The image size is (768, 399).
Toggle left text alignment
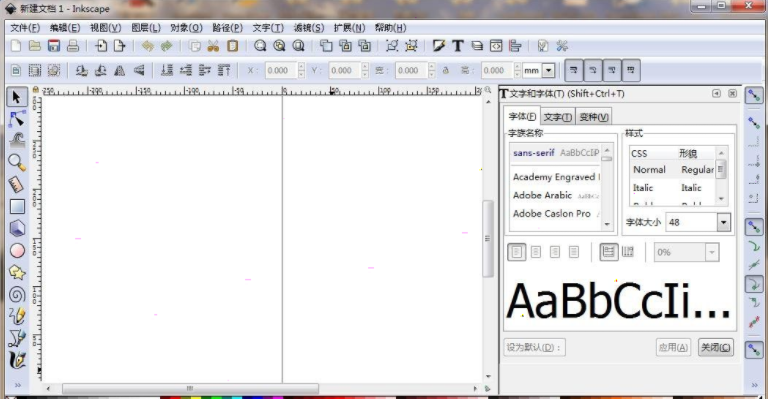coord(516,252)
